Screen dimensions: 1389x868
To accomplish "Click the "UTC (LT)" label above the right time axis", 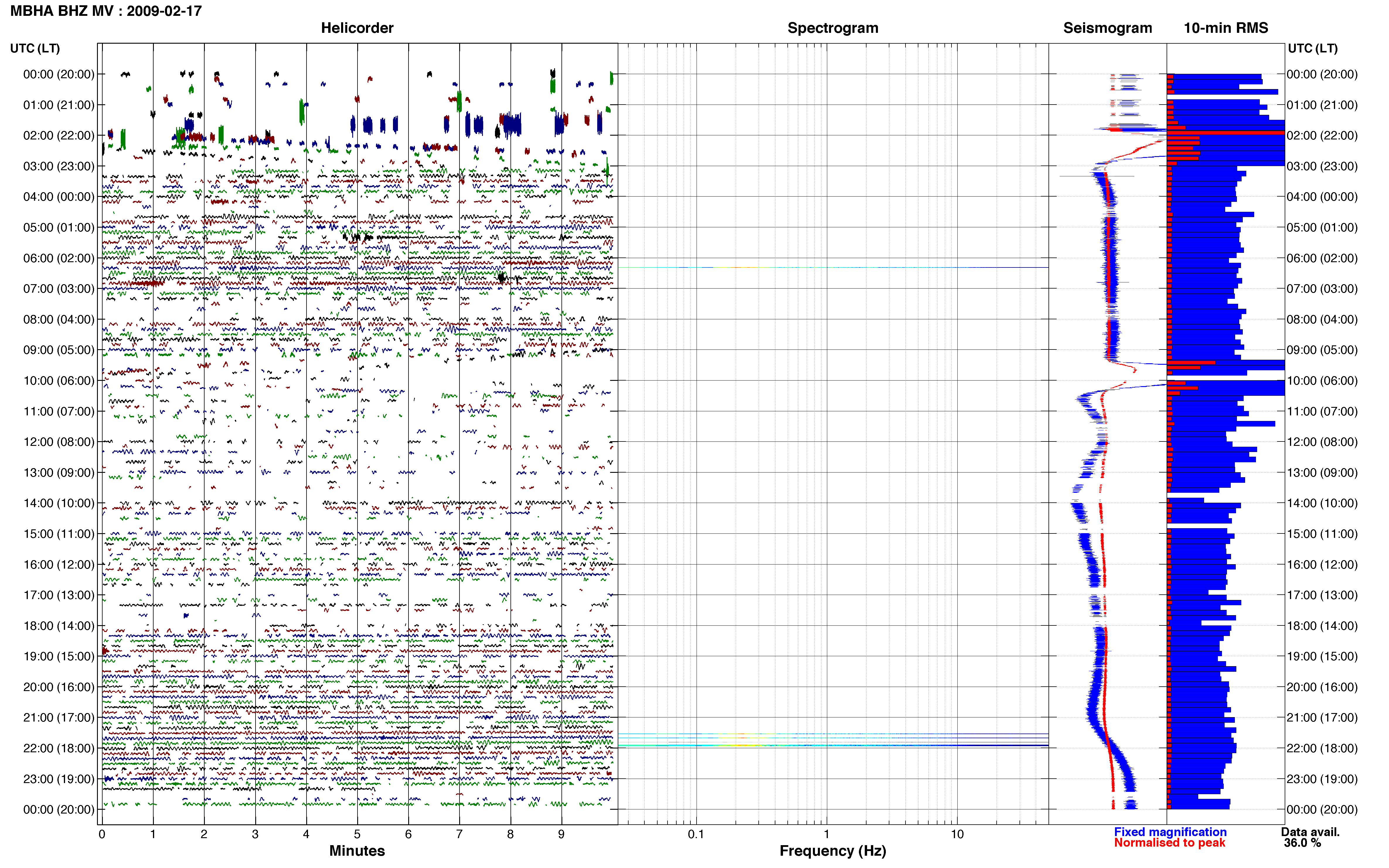I will pyautogui.click(x=1313, y=48).
